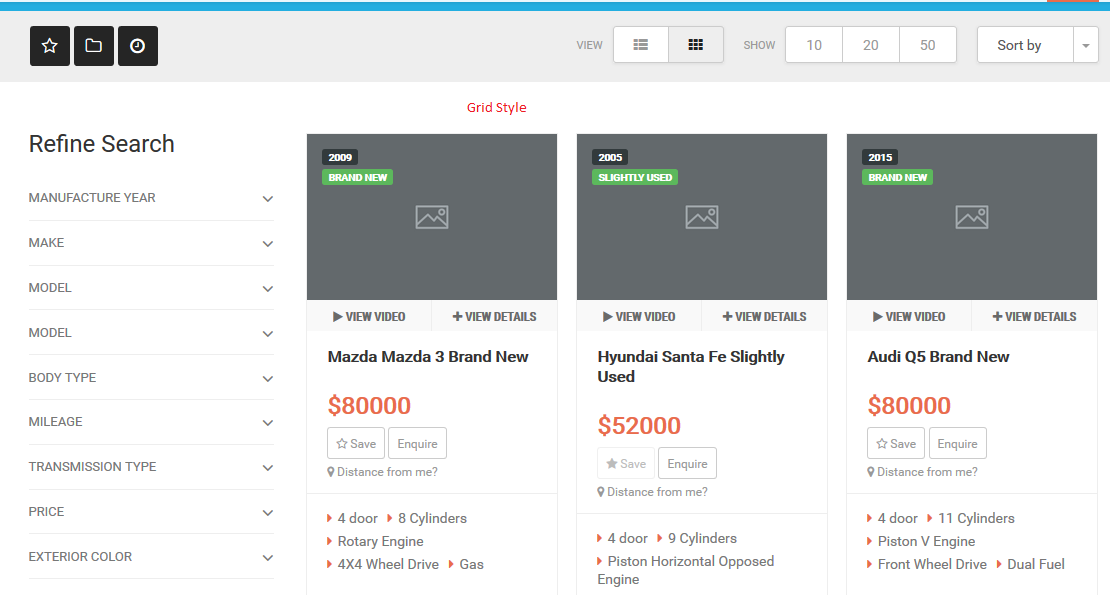The width and height of the screenshot is (1110, 595).
Task: Expand the Body Type filter
Action: point(151,378)
